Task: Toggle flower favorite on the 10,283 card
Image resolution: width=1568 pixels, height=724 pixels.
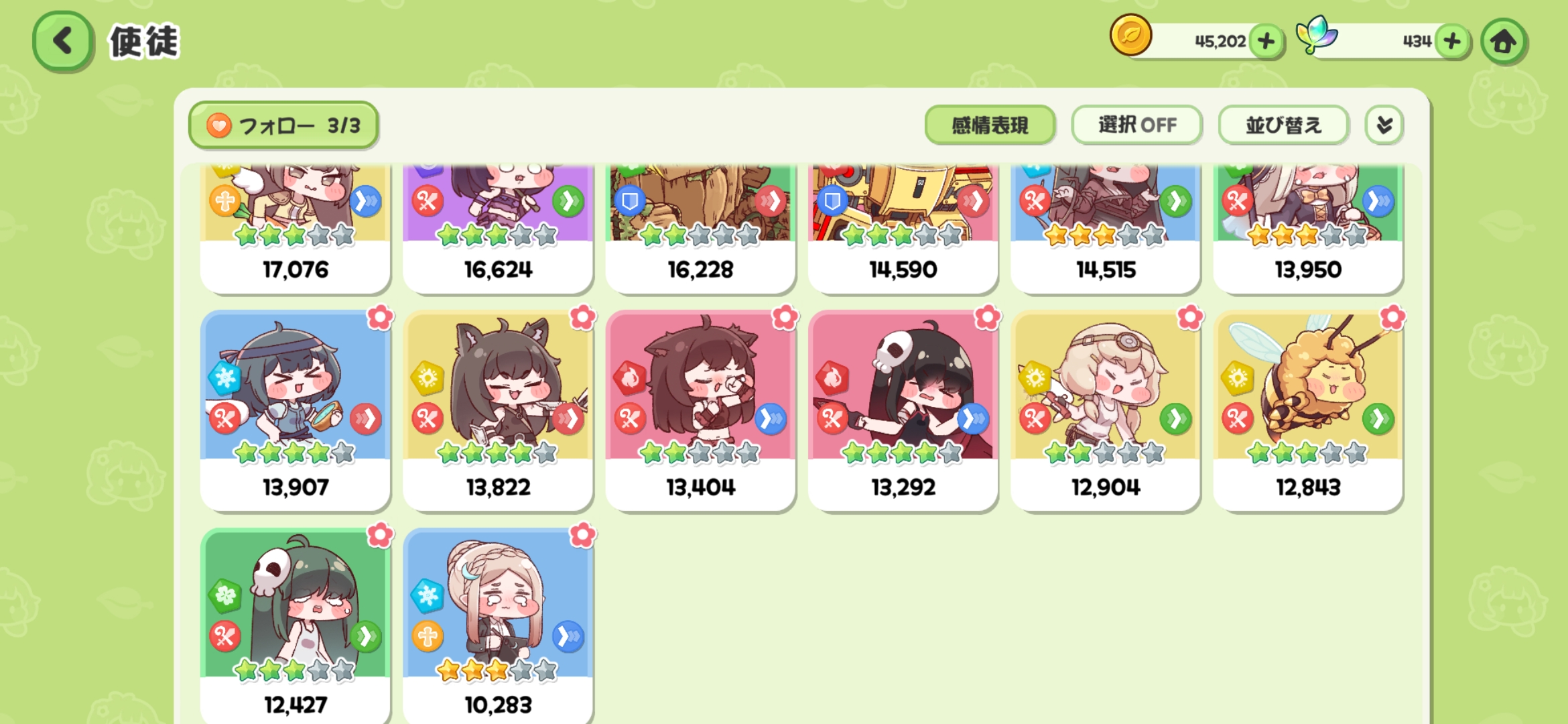Action: (582, 535)
